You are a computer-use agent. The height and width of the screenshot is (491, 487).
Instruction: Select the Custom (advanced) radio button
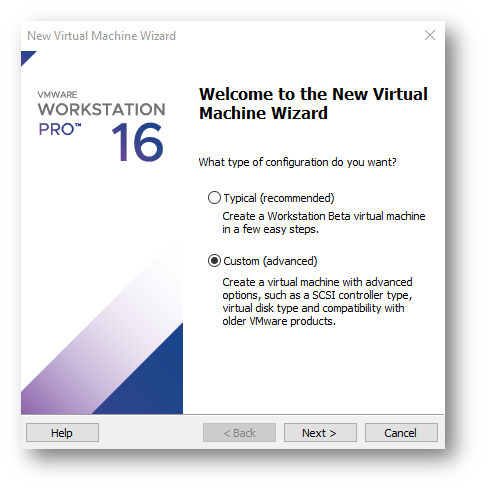tap(214, 261)
